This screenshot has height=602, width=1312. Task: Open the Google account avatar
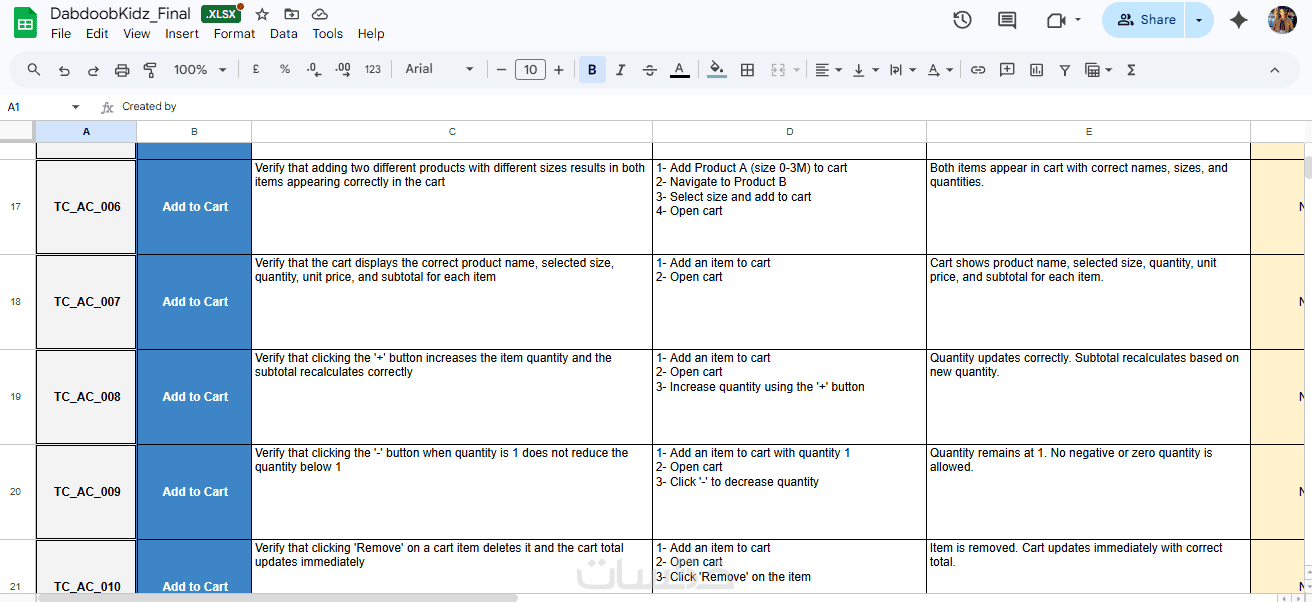[x=1282, y=20]
